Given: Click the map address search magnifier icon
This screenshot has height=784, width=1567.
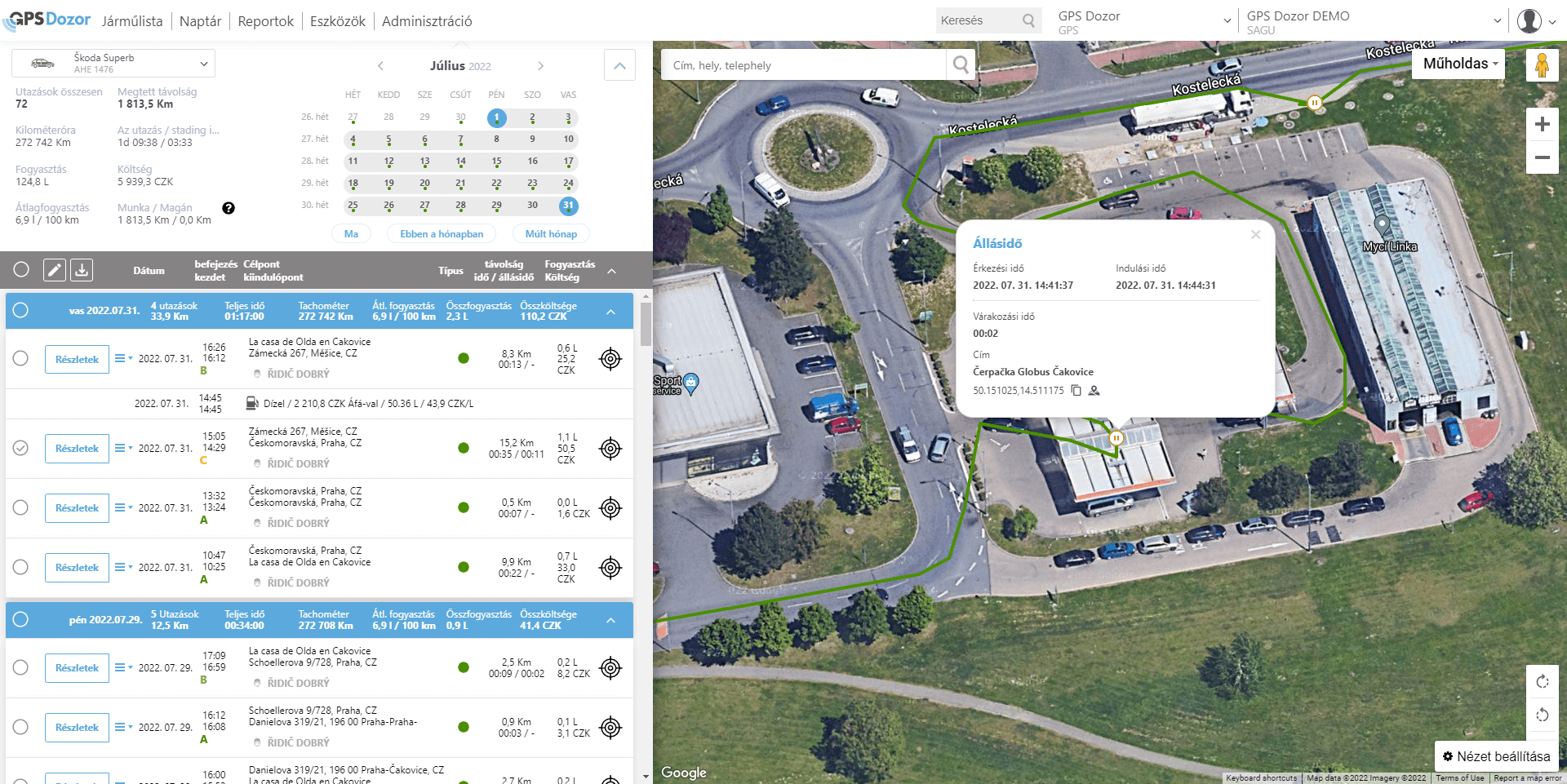Looking at the screenshot, I should coord(961,64).
